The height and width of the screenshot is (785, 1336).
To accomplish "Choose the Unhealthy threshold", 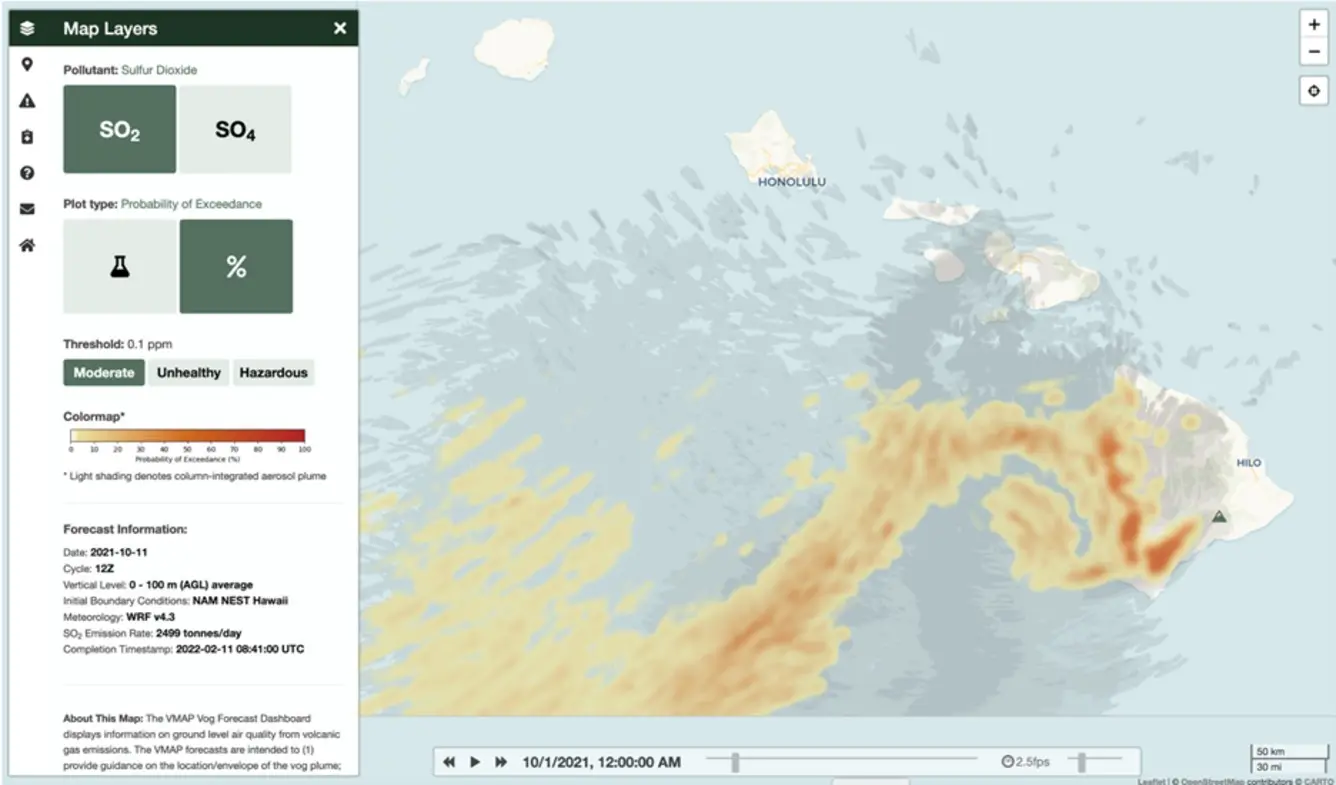I will (x=189, y=372).
